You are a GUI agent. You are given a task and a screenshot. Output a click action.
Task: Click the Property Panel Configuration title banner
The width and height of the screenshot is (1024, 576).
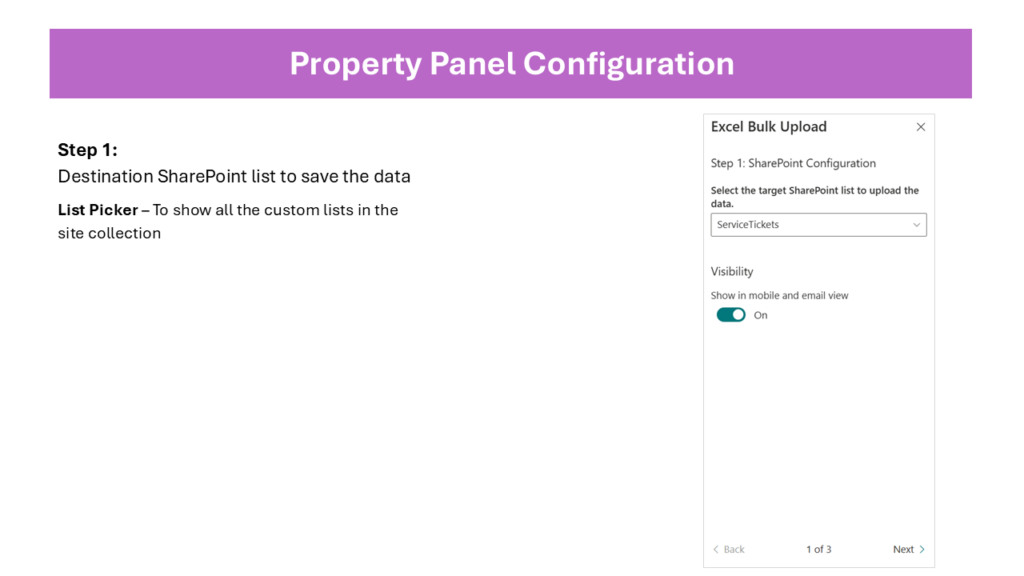coord(511,63)
